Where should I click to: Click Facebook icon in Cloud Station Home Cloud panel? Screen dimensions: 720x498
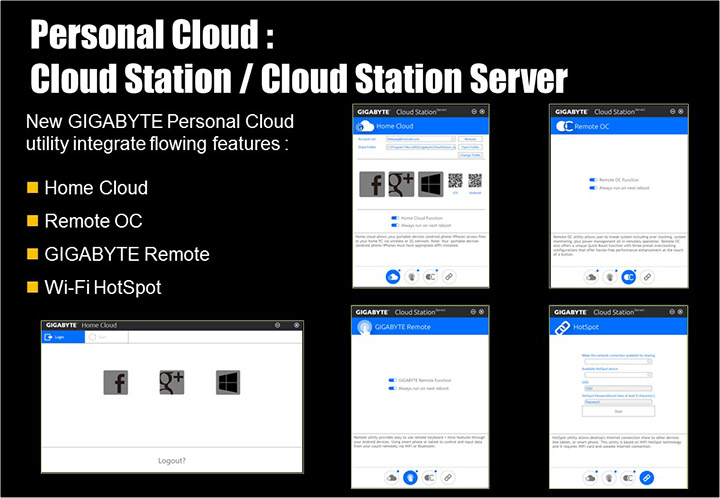tap(372, 184)
